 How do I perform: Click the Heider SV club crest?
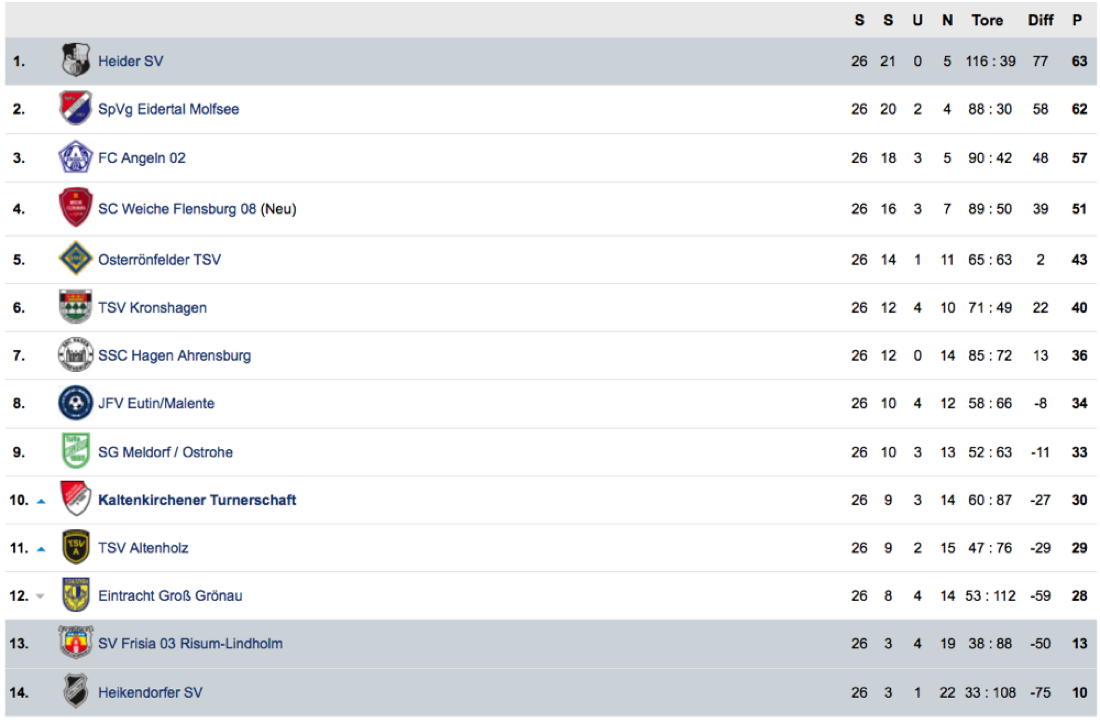coord(75,61)
